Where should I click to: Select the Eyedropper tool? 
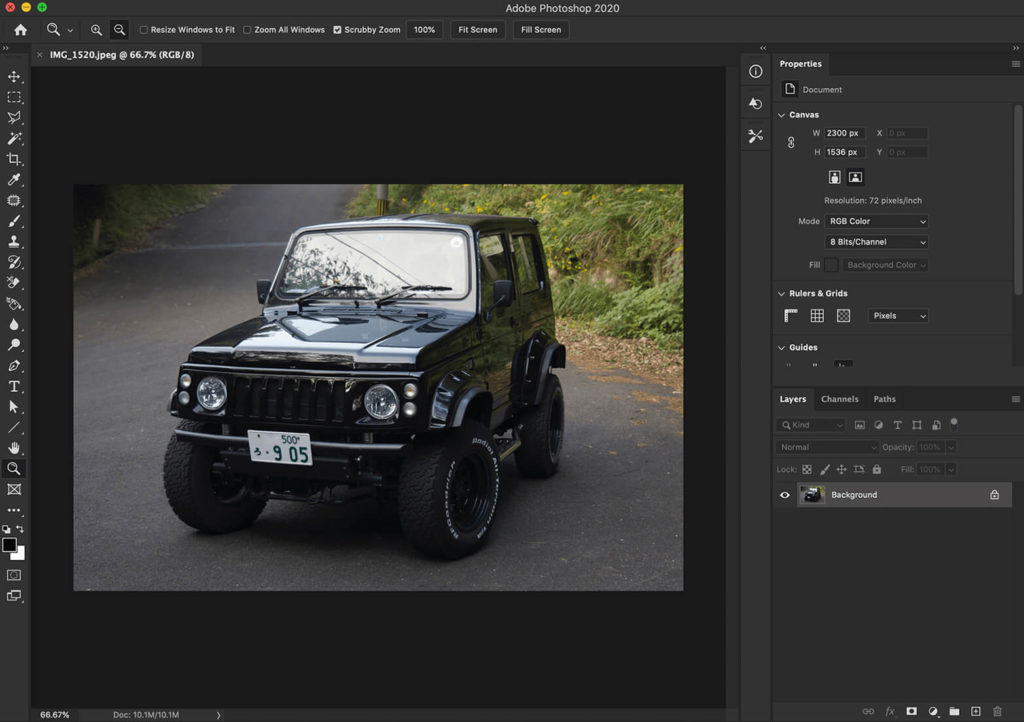click(14, 180)
